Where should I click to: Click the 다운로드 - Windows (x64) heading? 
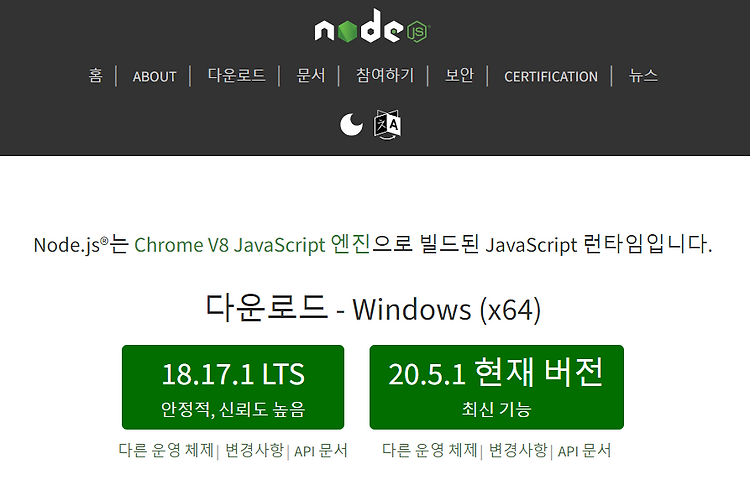coord(373,309)
